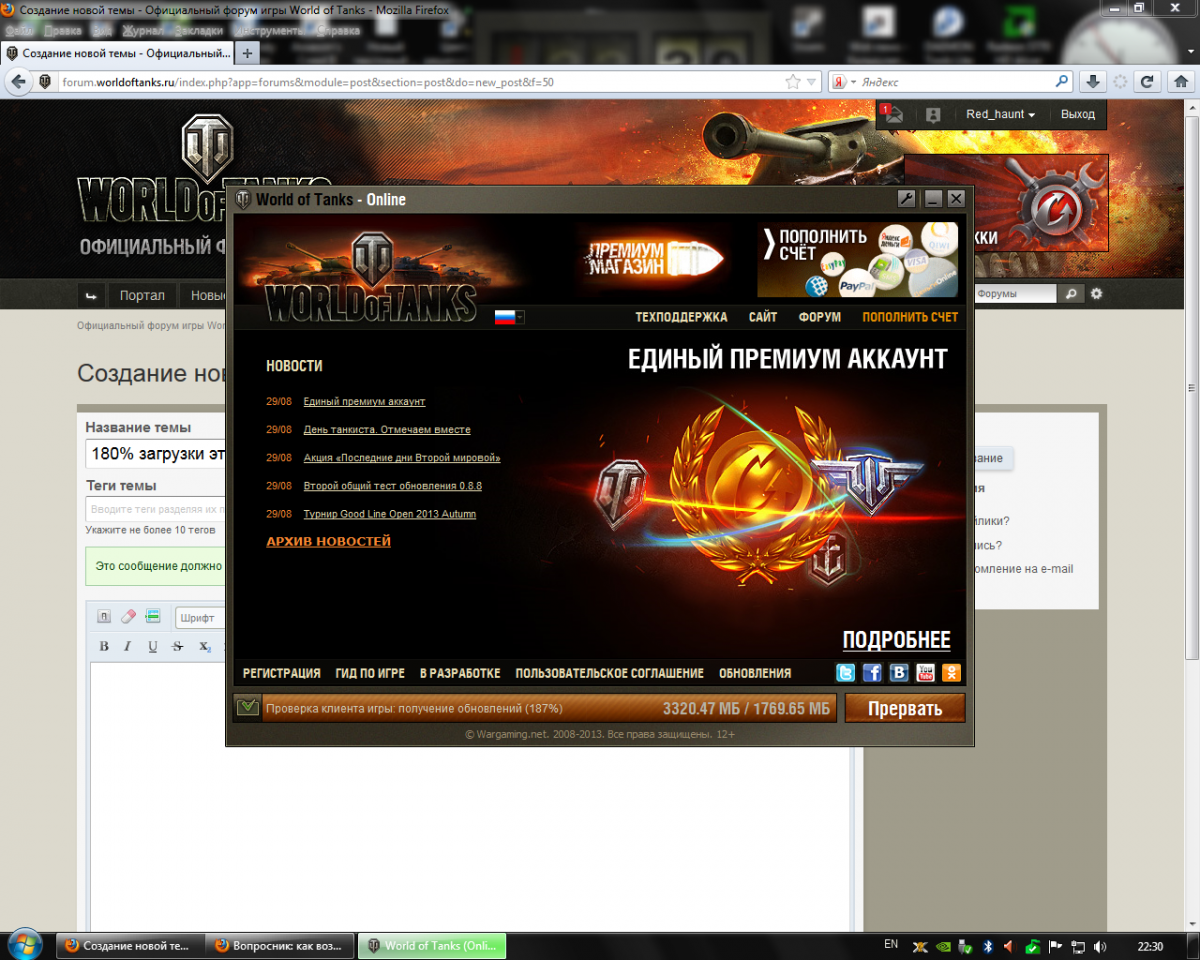The height and width of the screenshot is (960, 1200).
Task: Apply strikethrough in the forum editor
Action: point(178,647)
